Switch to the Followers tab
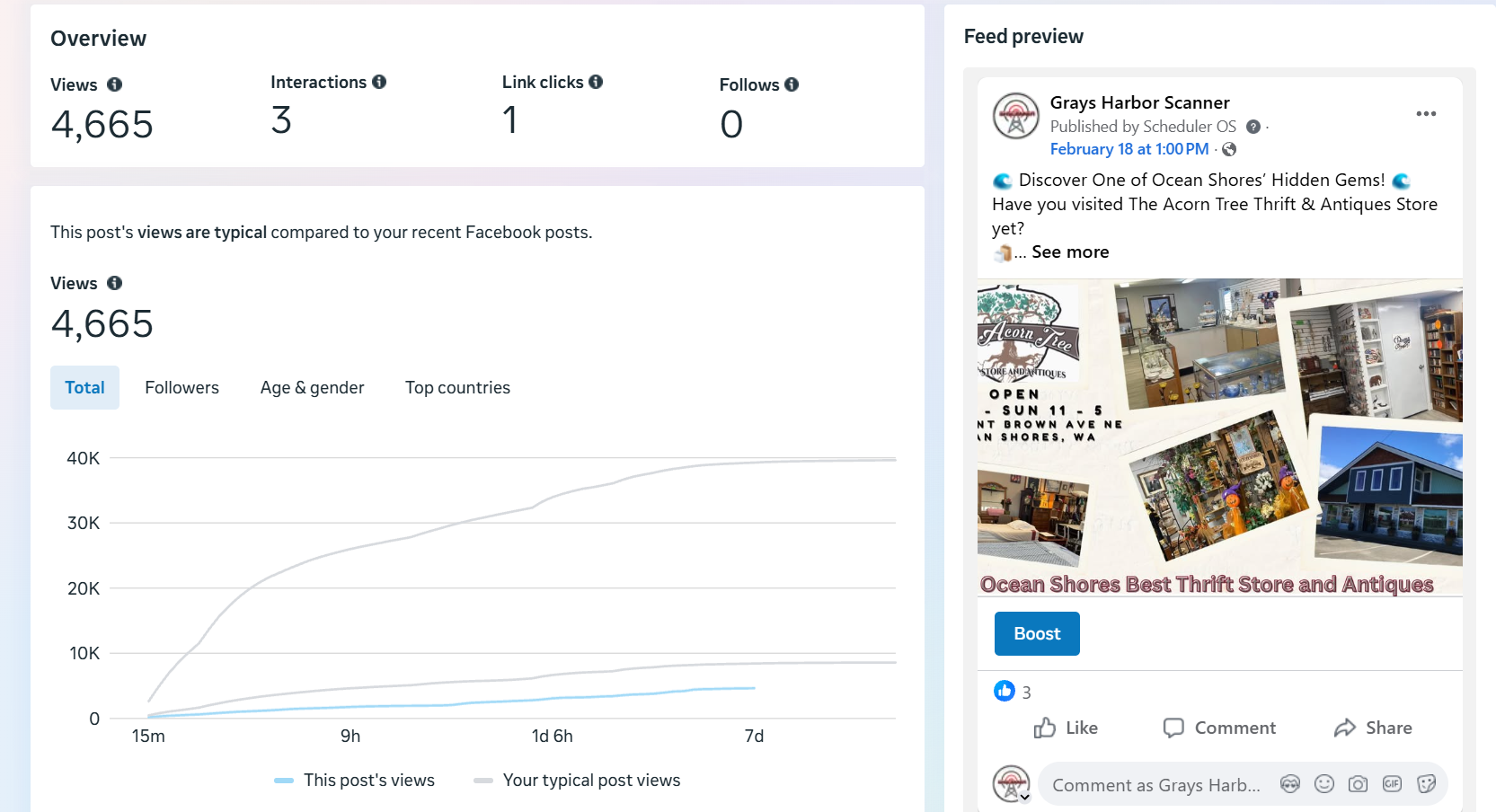The width and height of the screenshot is (1496, 812). [x=181, y=387]
